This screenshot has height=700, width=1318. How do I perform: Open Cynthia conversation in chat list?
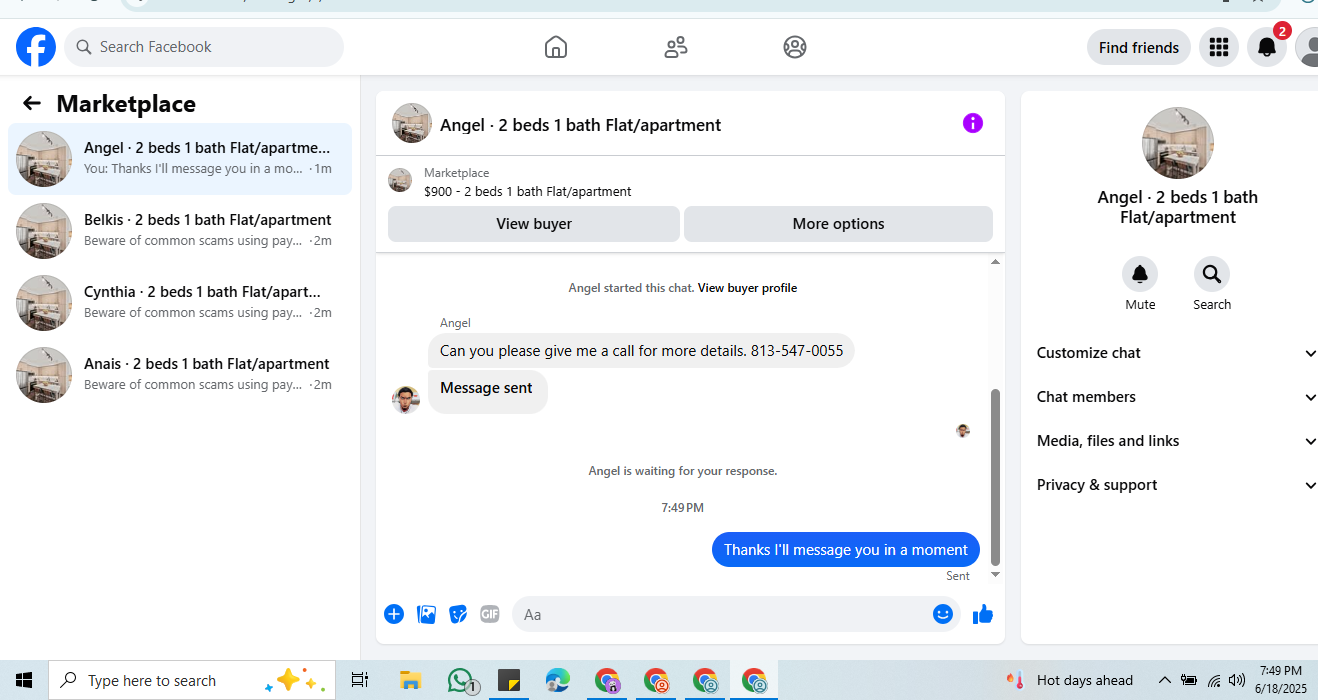pyautogui.click(x=180, y=303)
